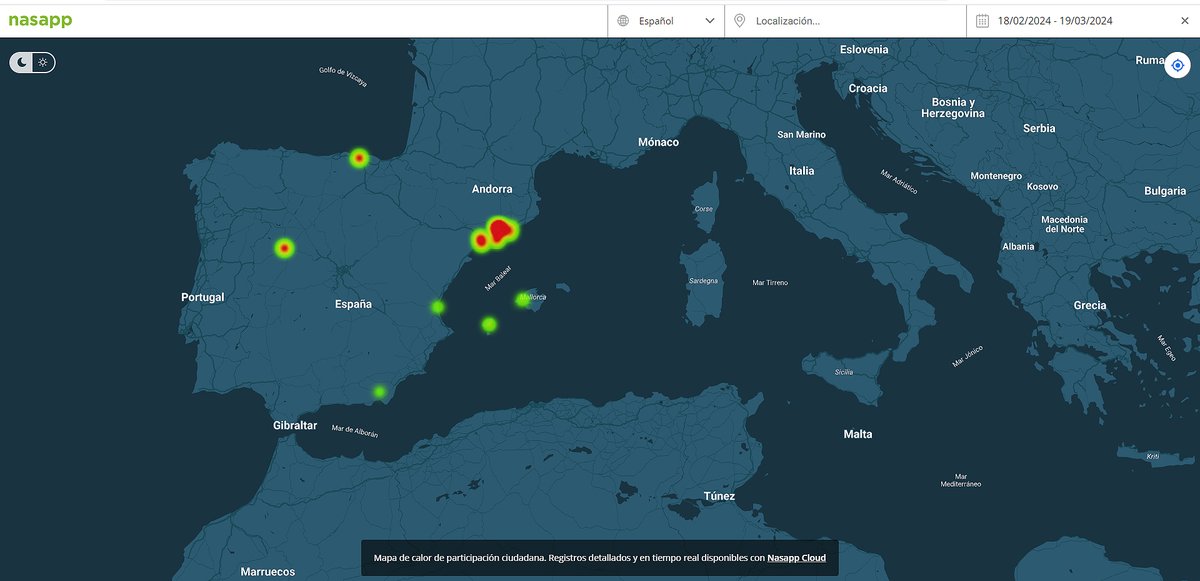This screenshot has height=581, width=1200.
Task: Click the Portugal map label
Action: [x=203, y=297]
